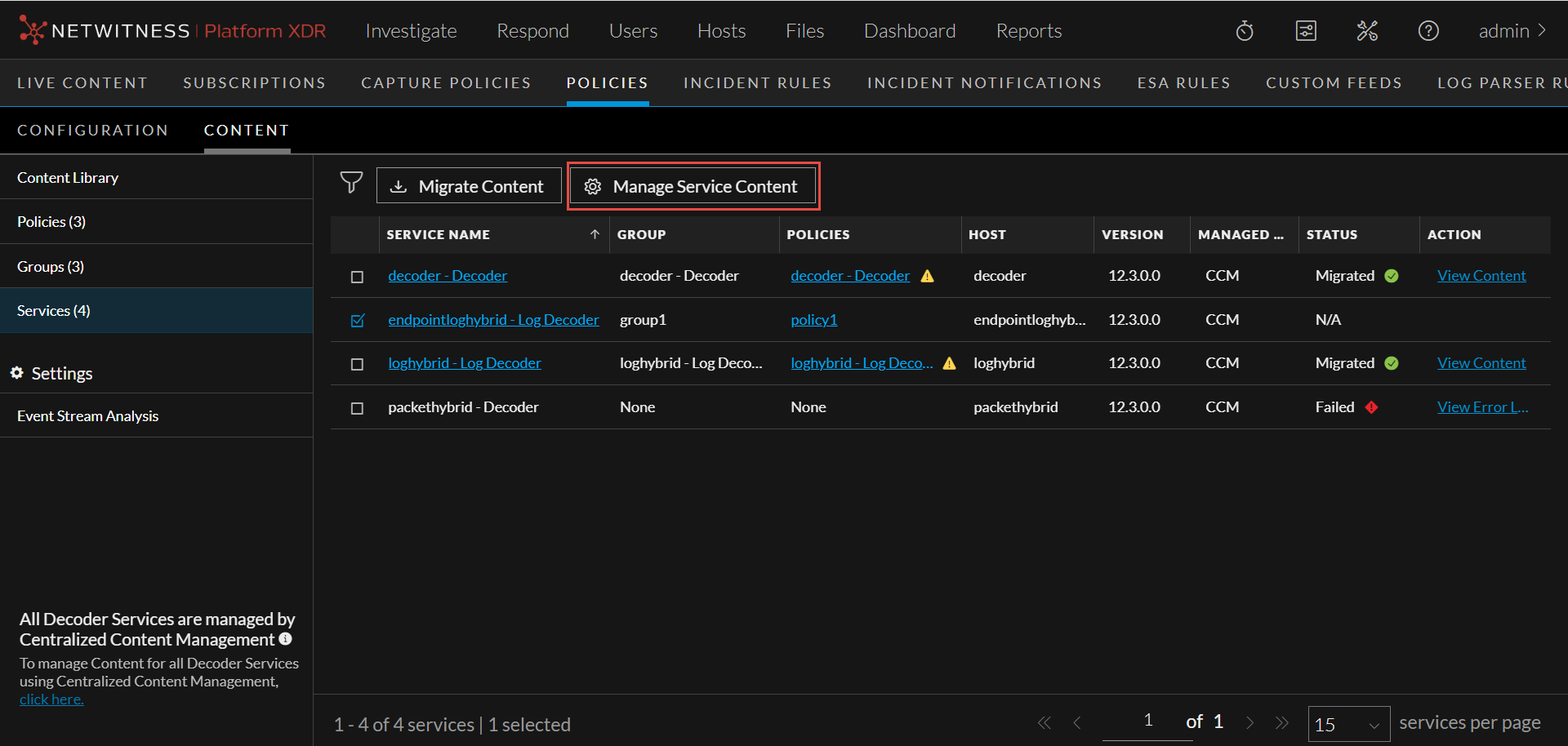The width and height of the screenshot is (1568, 746).
Task: Check the select-all checkbox in the table header
Action: [x=357, y=234]
